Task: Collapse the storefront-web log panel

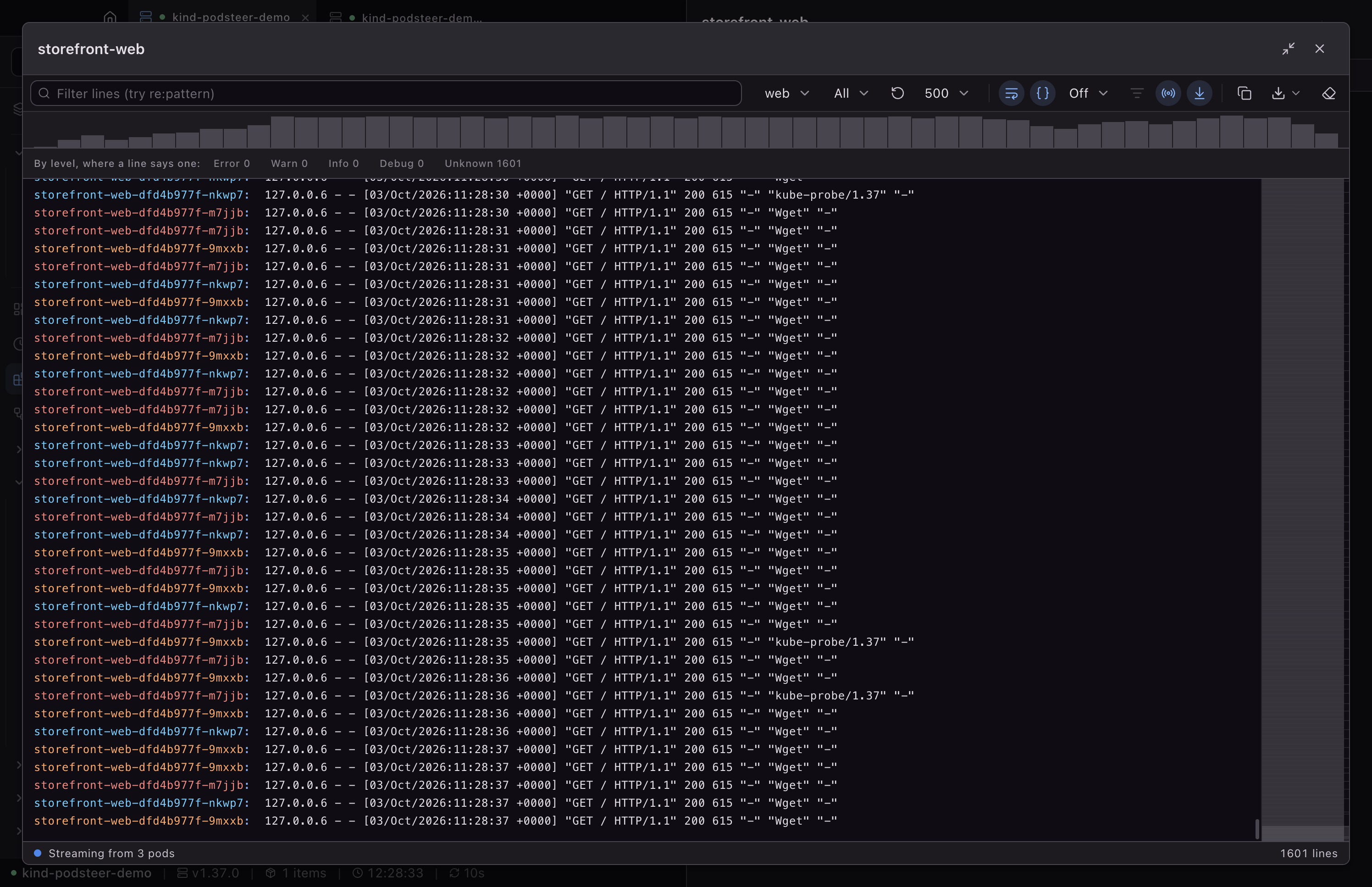Action: (1289, 49)
